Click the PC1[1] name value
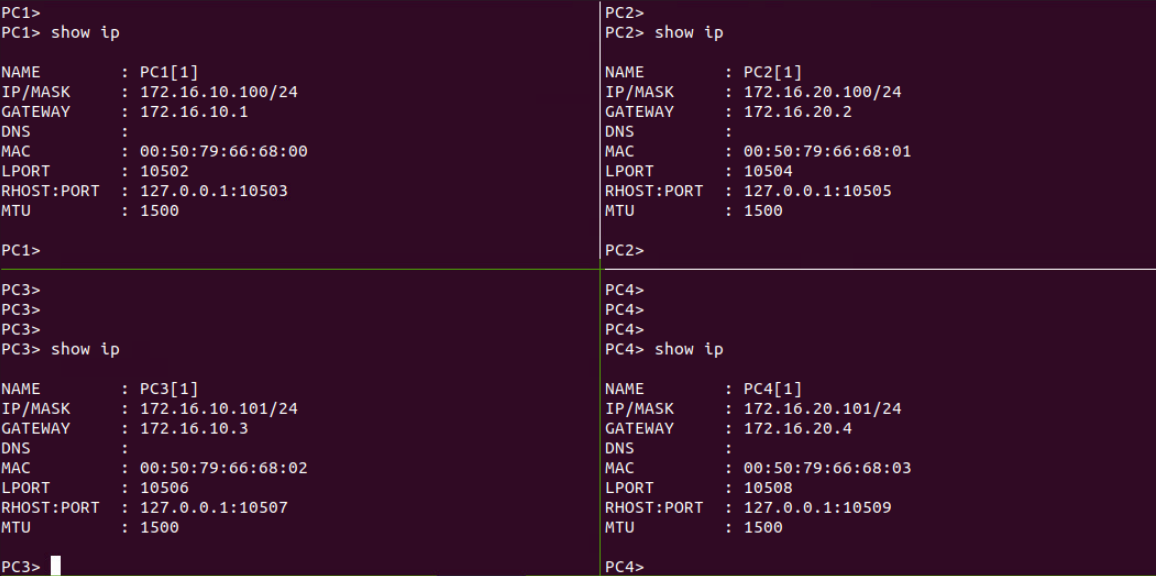This screenshot has height=576, width=1156. click(x=170, y=72)
